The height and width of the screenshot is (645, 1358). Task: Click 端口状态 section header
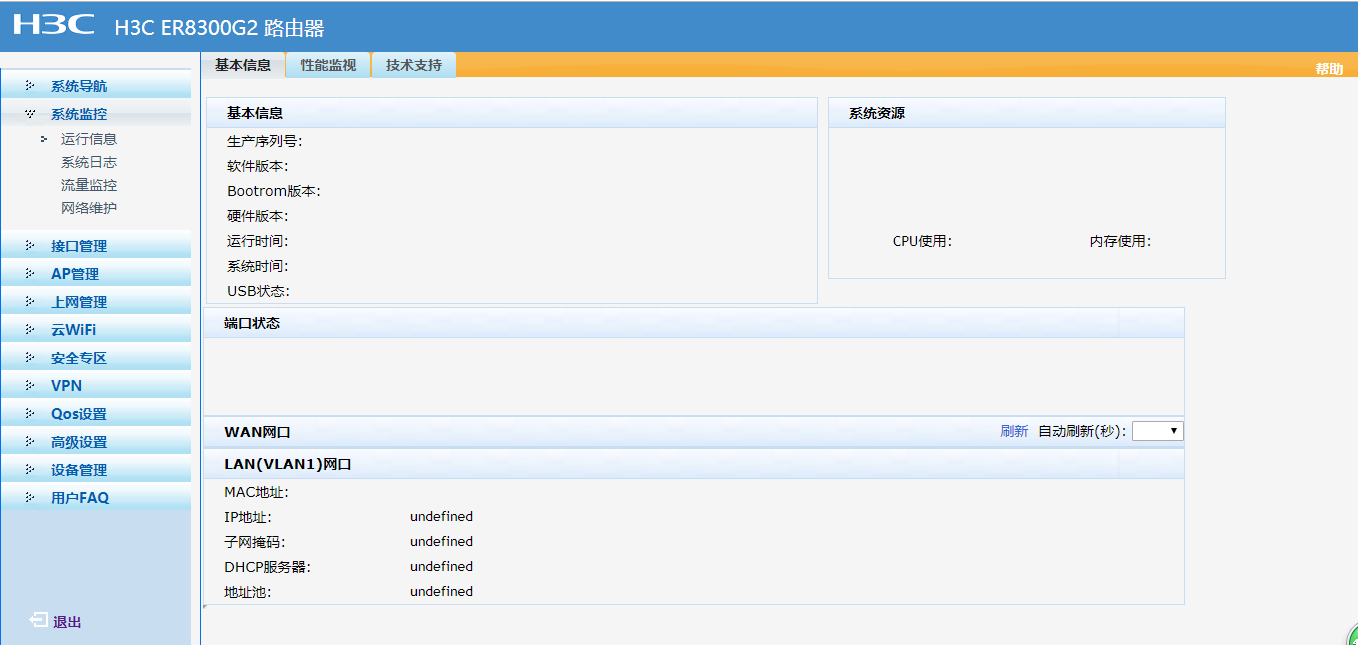click(694, 323)
